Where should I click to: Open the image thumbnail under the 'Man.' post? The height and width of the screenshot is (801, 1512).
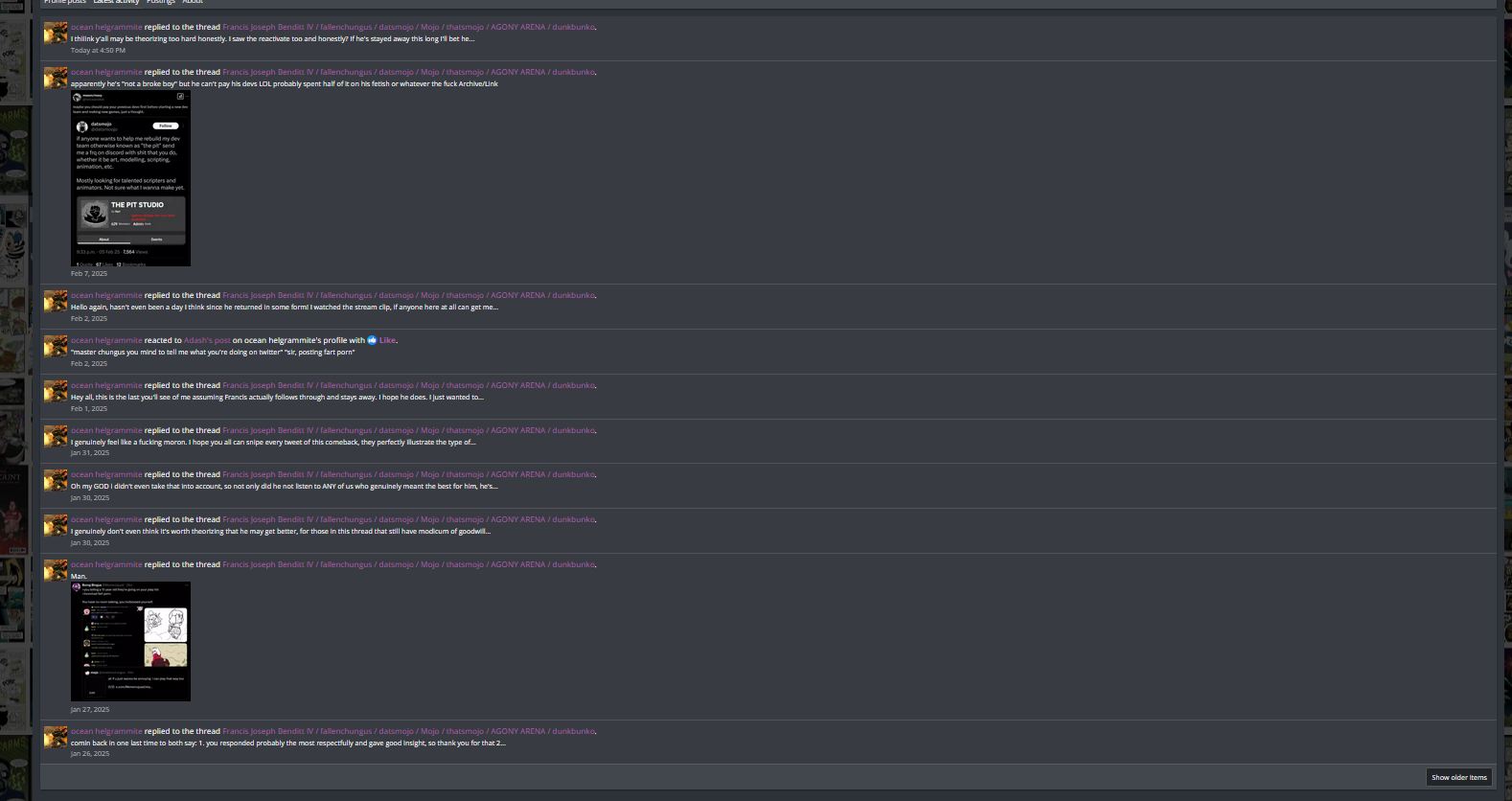tap(130, 641)
